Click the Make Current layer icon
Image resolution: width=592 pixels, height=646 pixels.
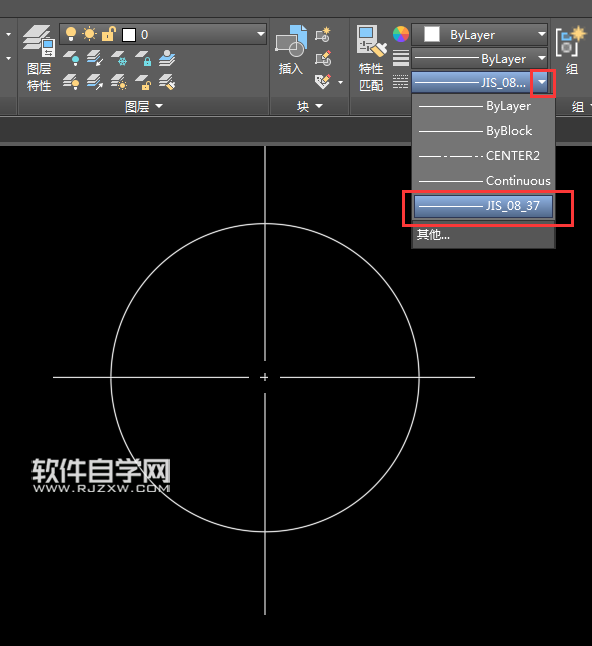point(167,58)
